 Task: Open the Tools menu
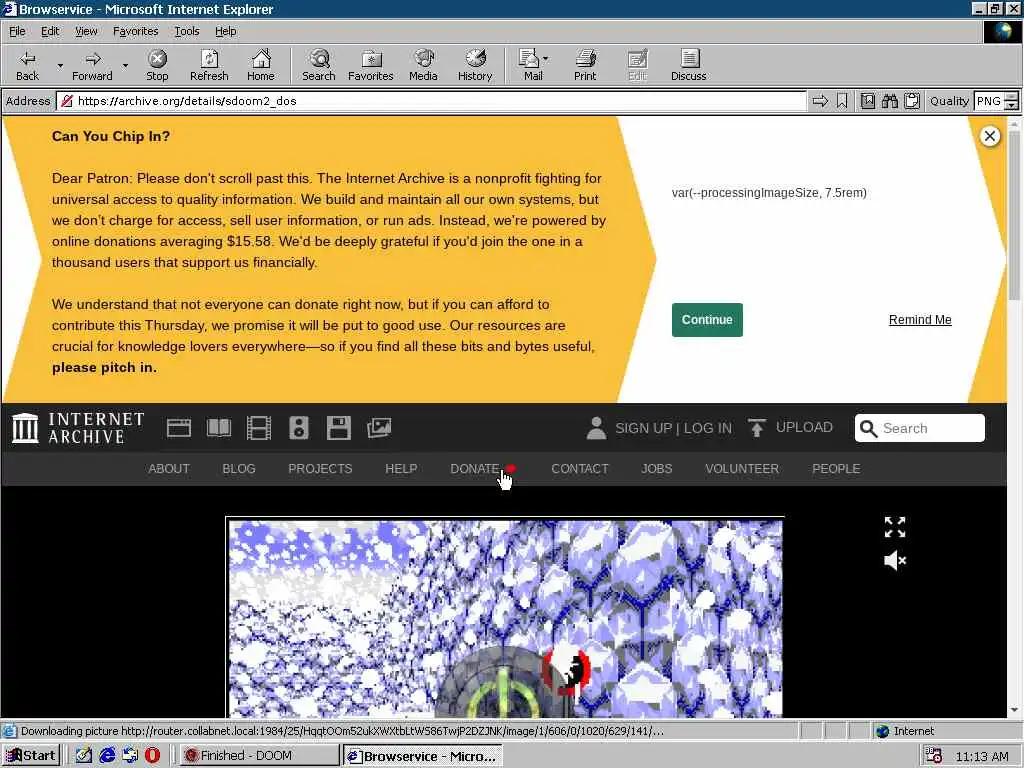pyautogui.click(x=186, y=31)
